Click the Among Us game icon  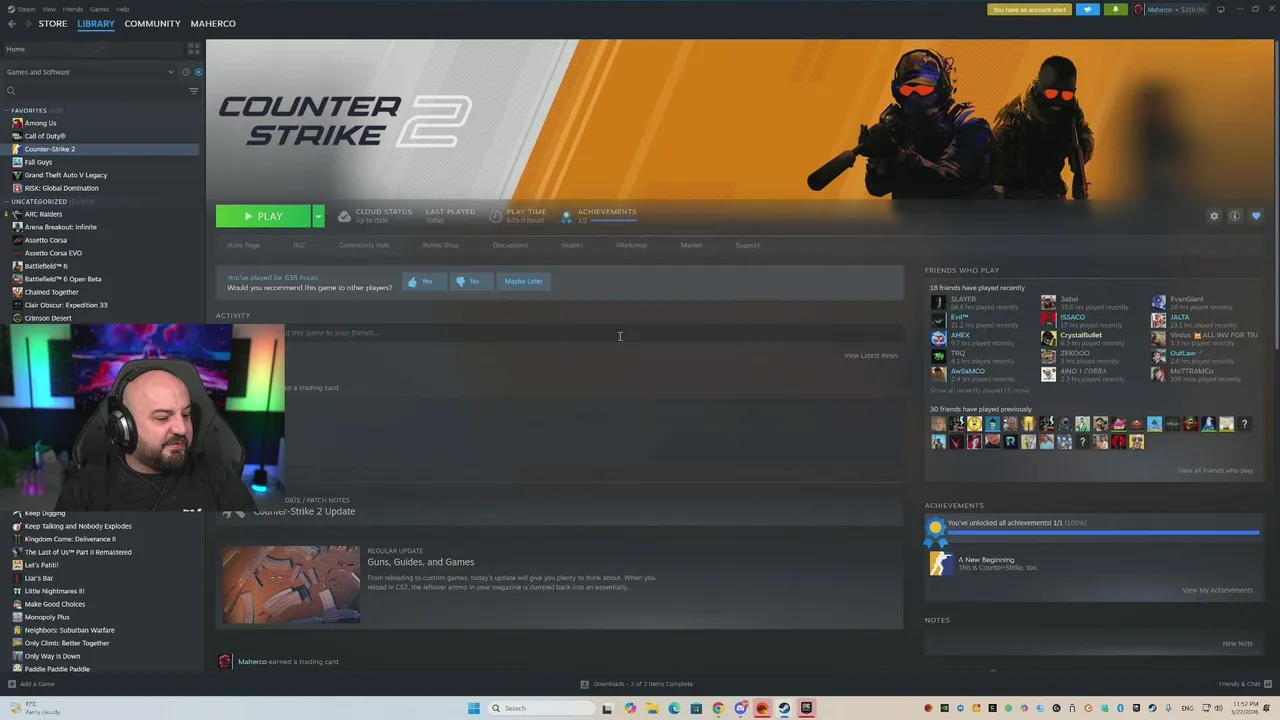(x=17, y=123)
